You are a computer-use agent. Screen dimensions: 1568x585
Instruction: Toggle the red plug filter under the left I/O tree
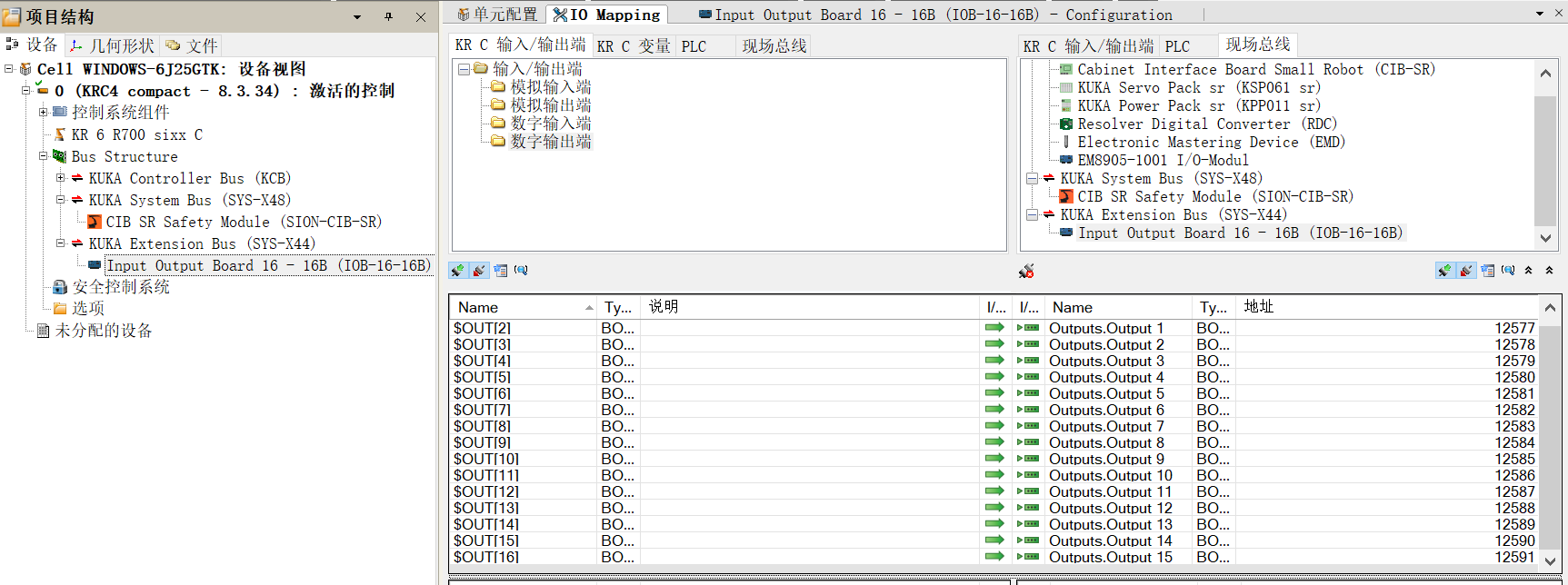pyautogui.click(x=479, y=271)
